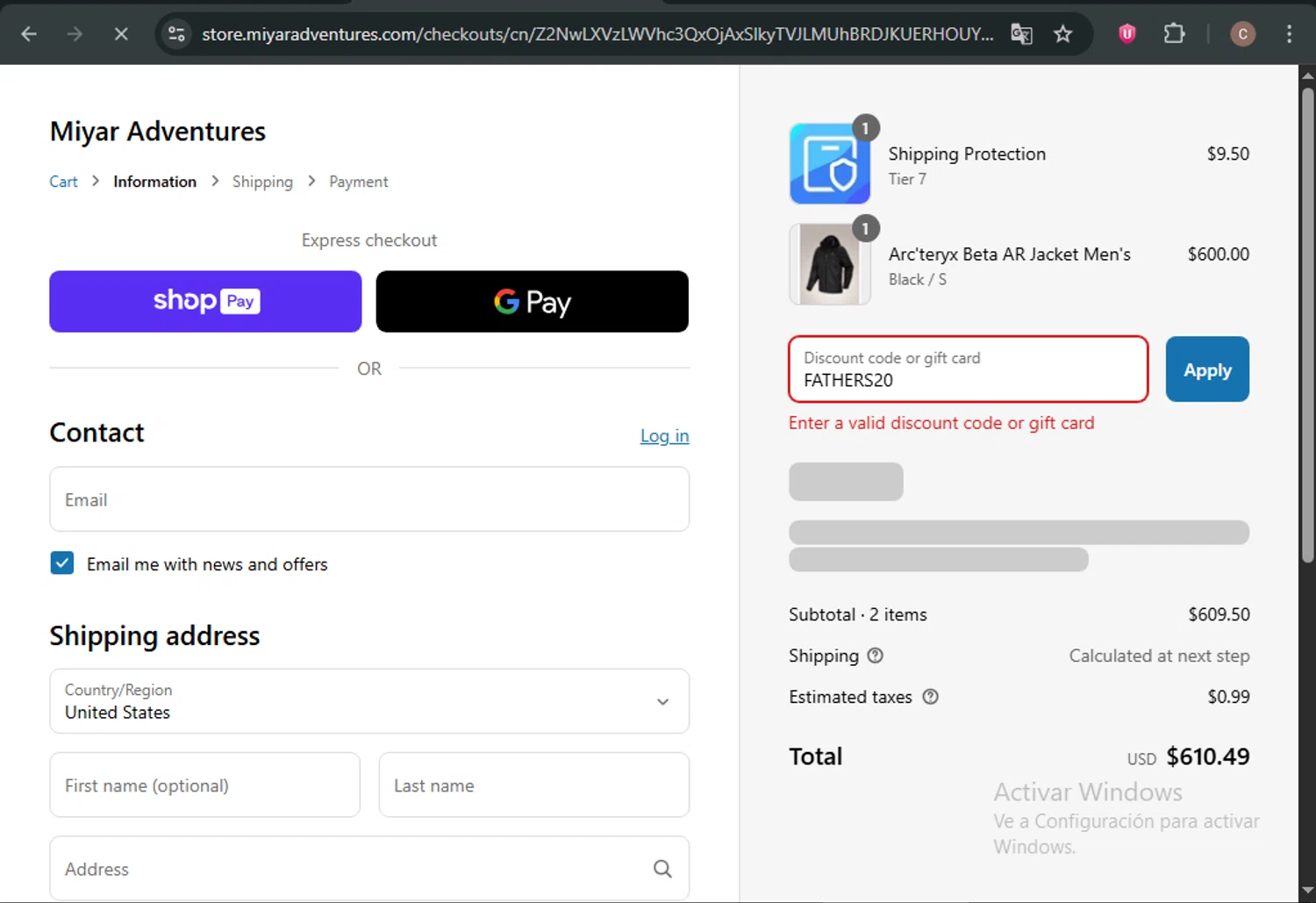
Task: Select Shipping breadcrumb step
Action: 262,182
